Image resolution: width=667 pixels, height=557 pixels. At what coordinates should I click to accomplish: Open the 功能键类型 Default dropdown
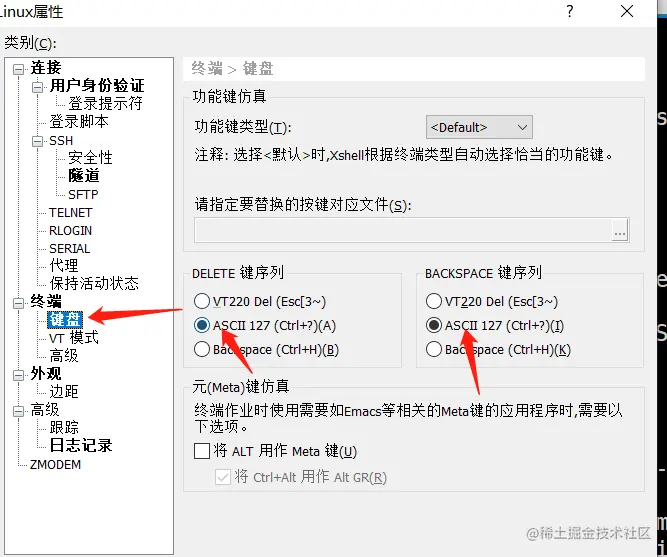(x=479, y=127)
